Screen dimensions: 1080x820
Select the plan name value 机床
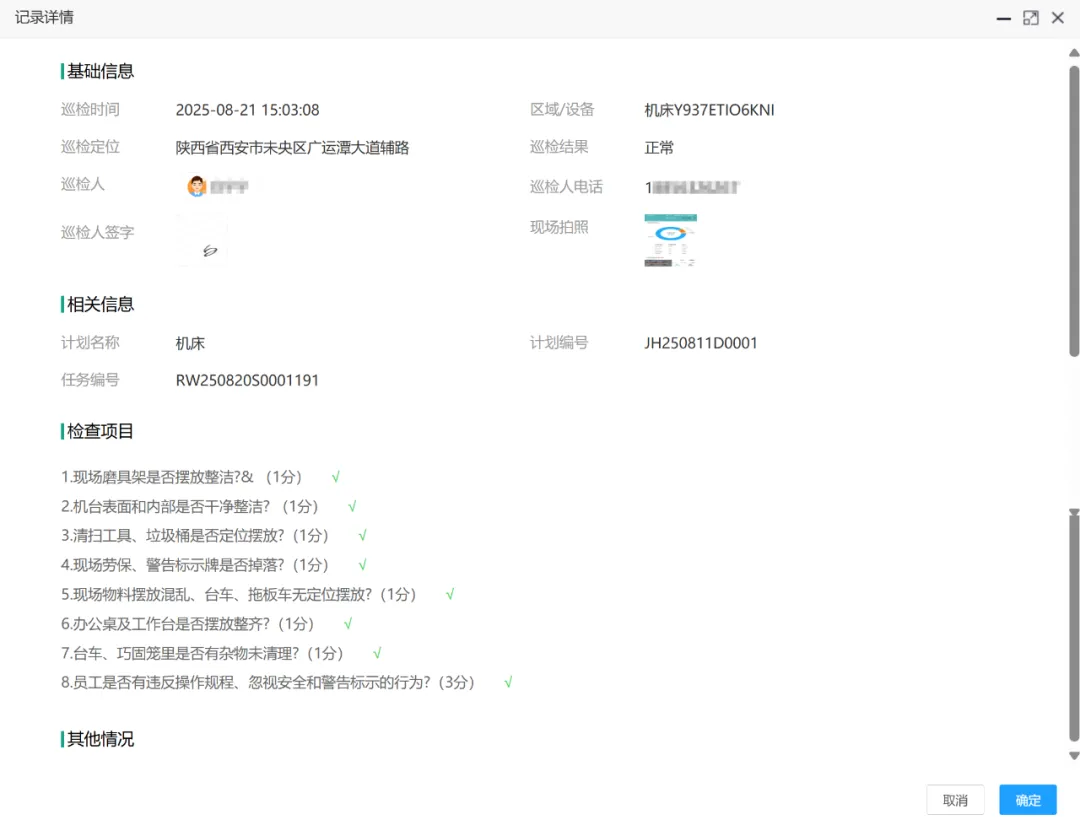coord(190,343)
